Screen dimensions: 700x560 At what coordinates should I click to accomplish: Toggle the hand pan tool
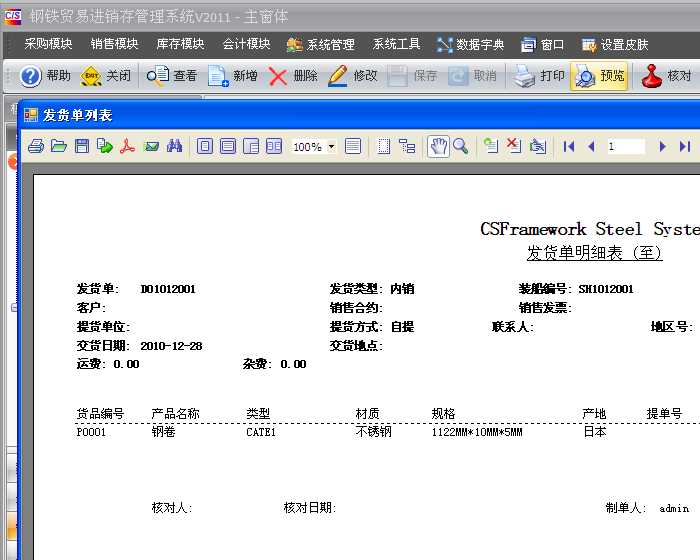pos(438,146)
